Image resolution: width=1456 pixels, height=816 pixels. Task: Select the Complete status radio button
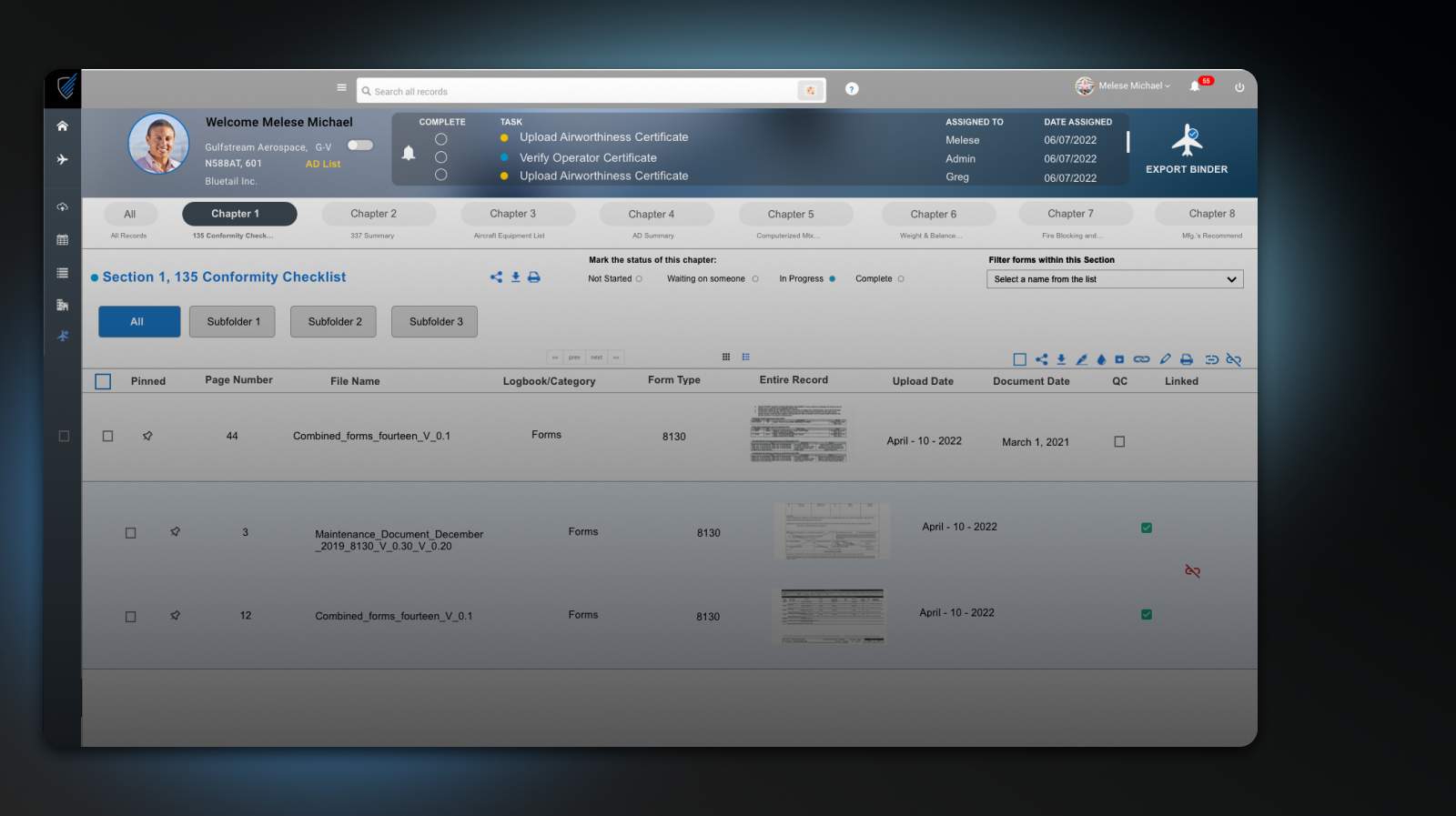click(901, 279)
